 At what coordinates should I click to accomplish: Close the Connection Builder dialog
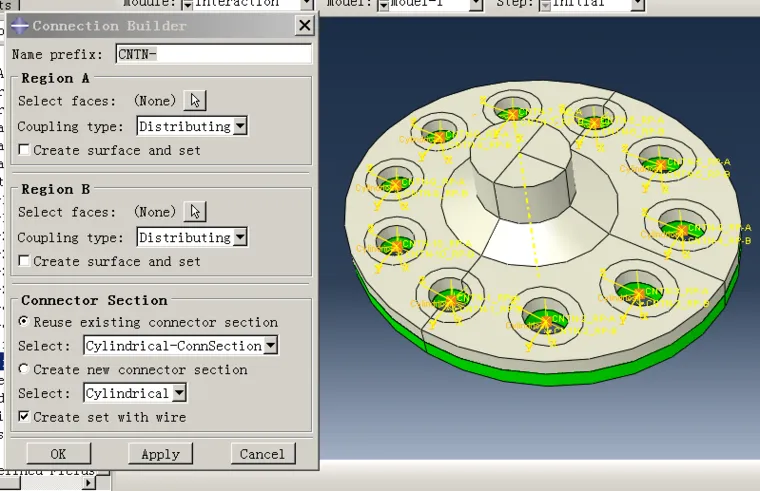[x=304, y=25]
